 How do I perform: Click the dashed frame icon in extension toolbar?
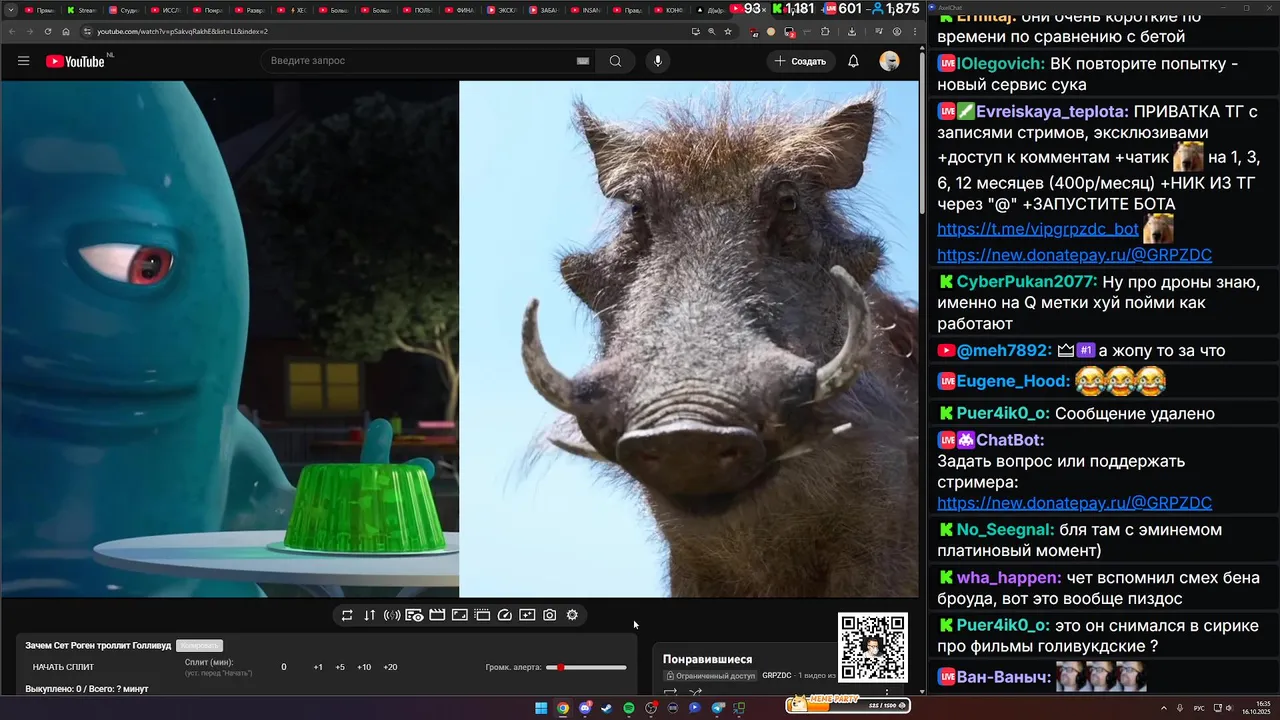(482, 615)
